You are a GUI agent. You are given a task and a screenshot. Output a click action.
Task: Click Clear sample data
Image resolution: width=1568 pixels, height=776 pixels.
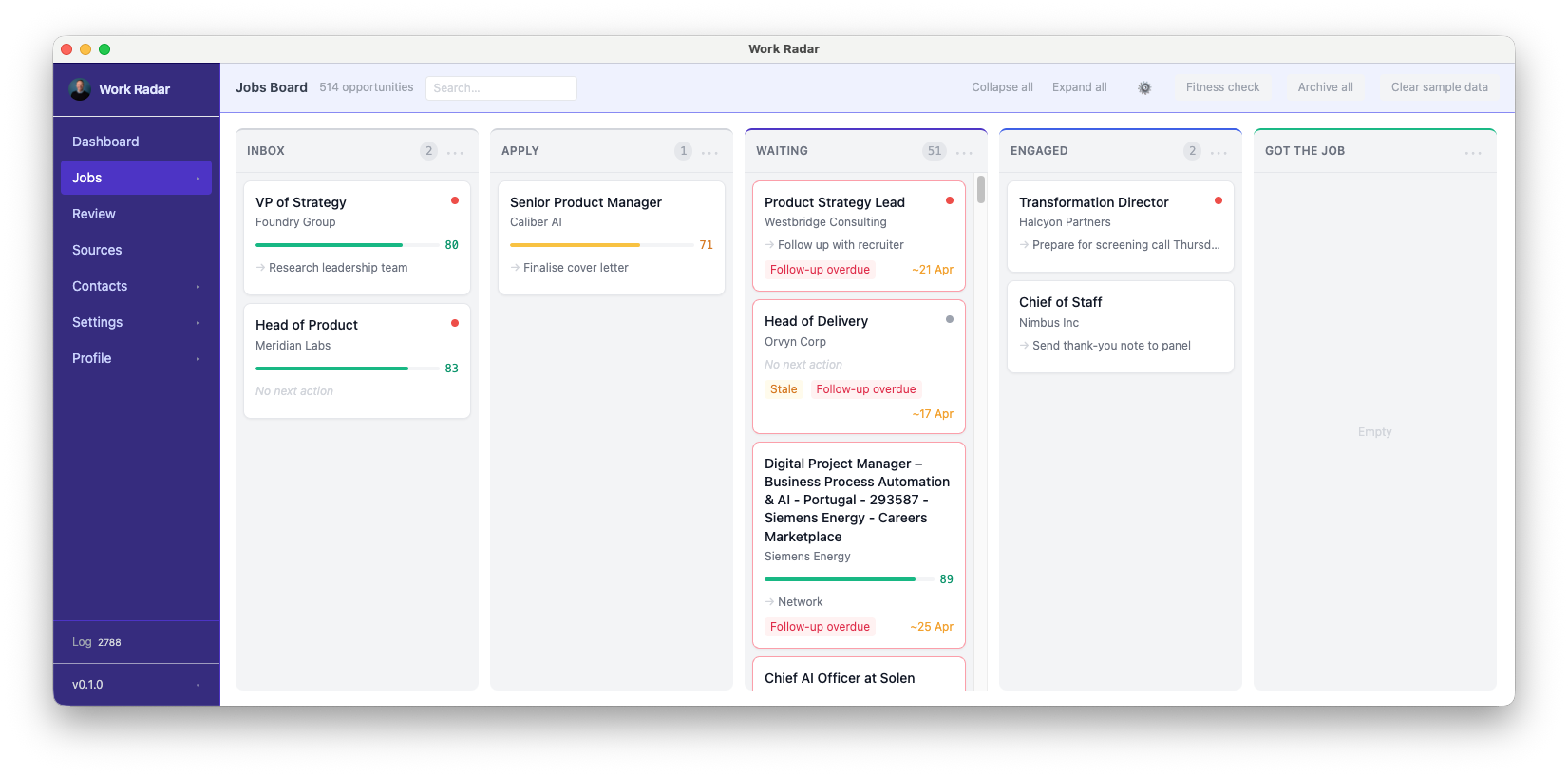pyautogui.click(x=1439, y=87)
